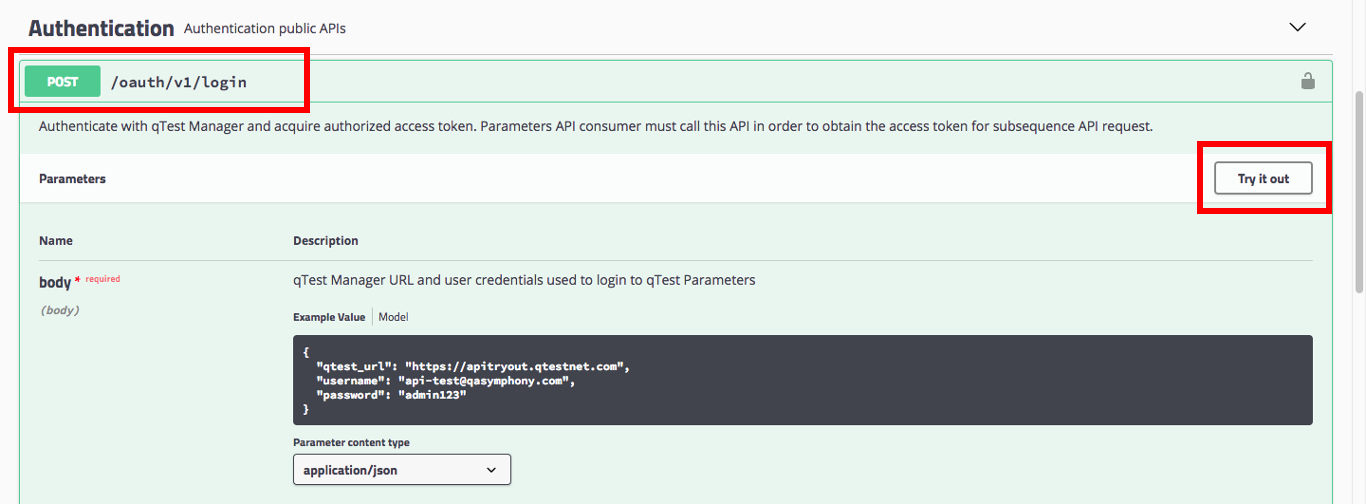Click the Parameters section header
This screenshot has width=1366, height=504.
(x=72, y=179)
